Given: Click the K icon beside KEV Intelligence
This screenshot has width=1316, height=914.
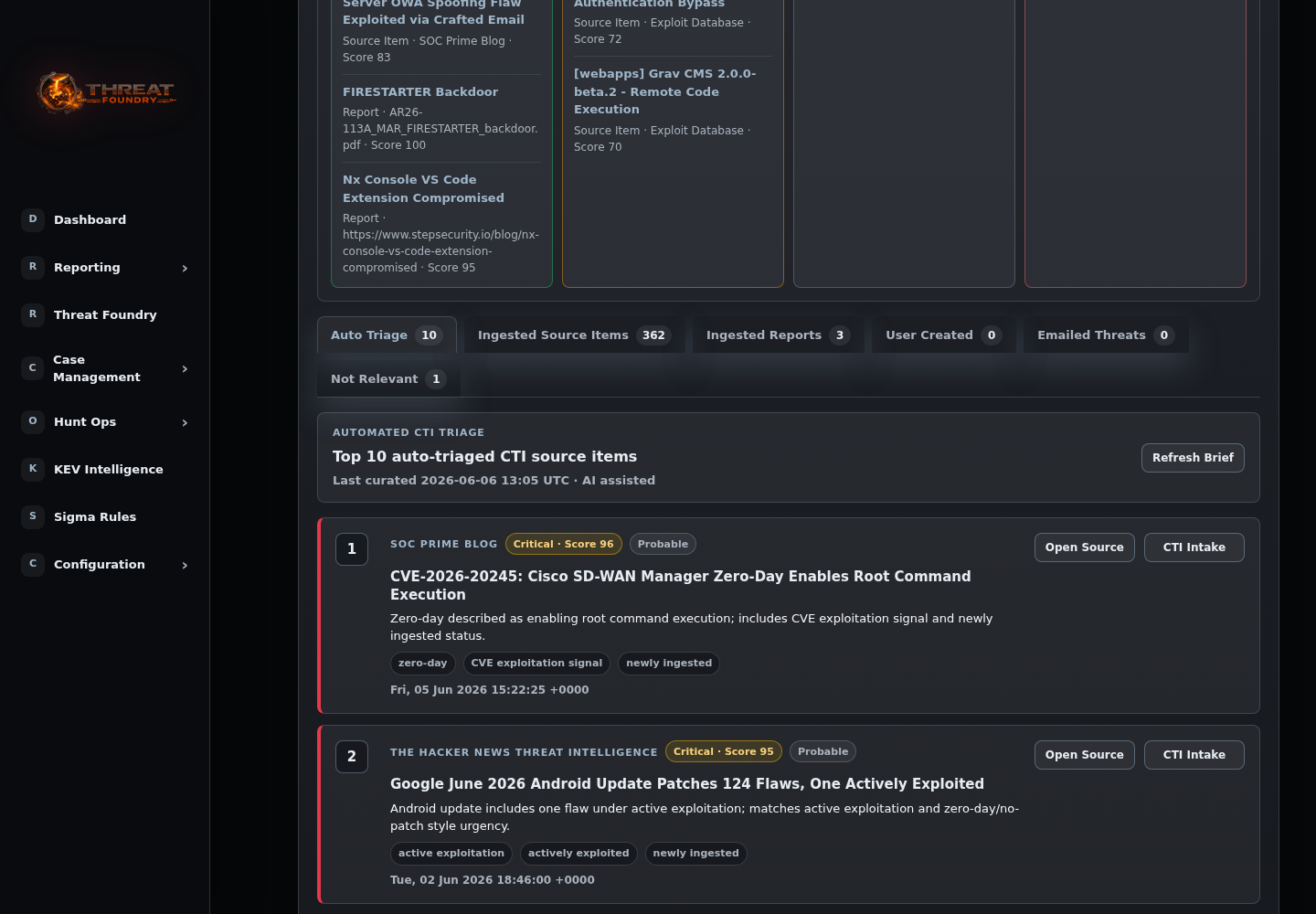Looking at the screenshot, I should tap(33, 469).
